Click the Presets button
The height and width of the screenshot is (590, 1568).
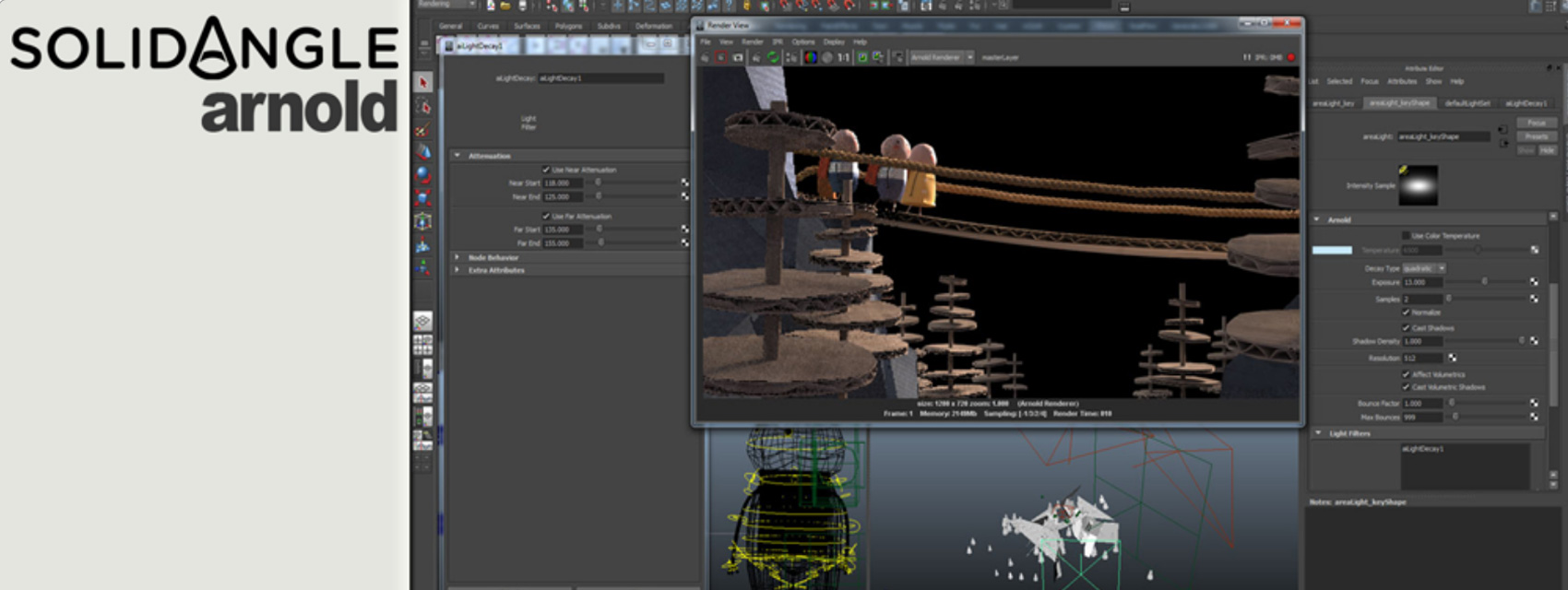[1536, 136]
